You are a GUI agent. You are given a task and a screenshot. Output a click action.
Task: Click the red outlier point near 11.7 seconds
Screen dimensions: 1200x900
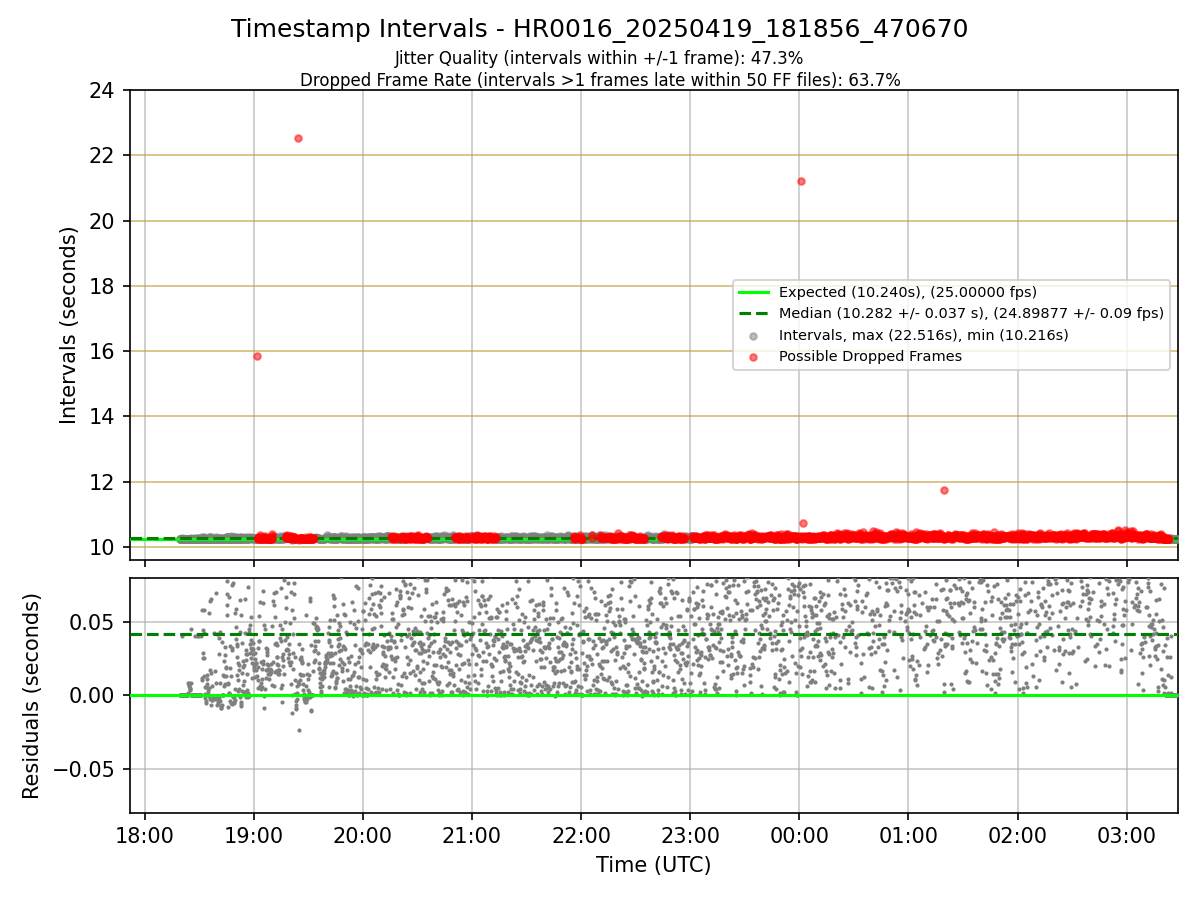point(944,490)
